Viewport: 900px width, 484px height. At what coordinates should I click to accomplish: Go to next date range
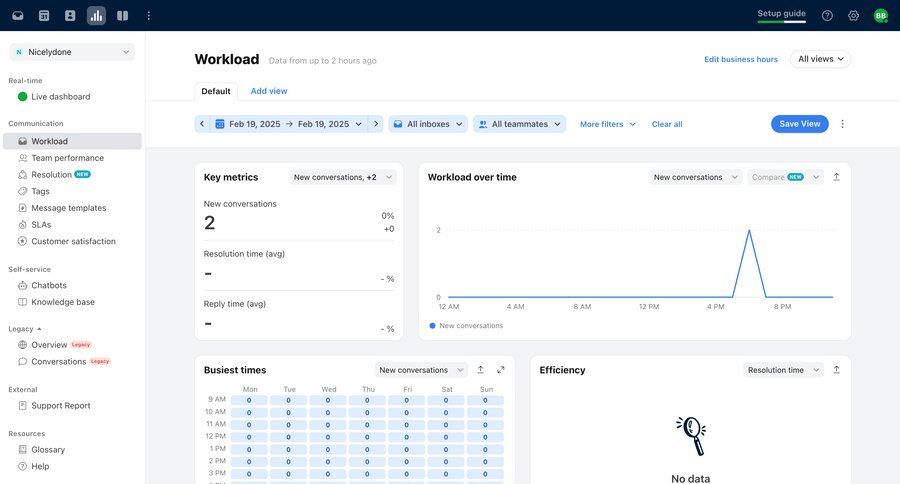tap(376, 124)
